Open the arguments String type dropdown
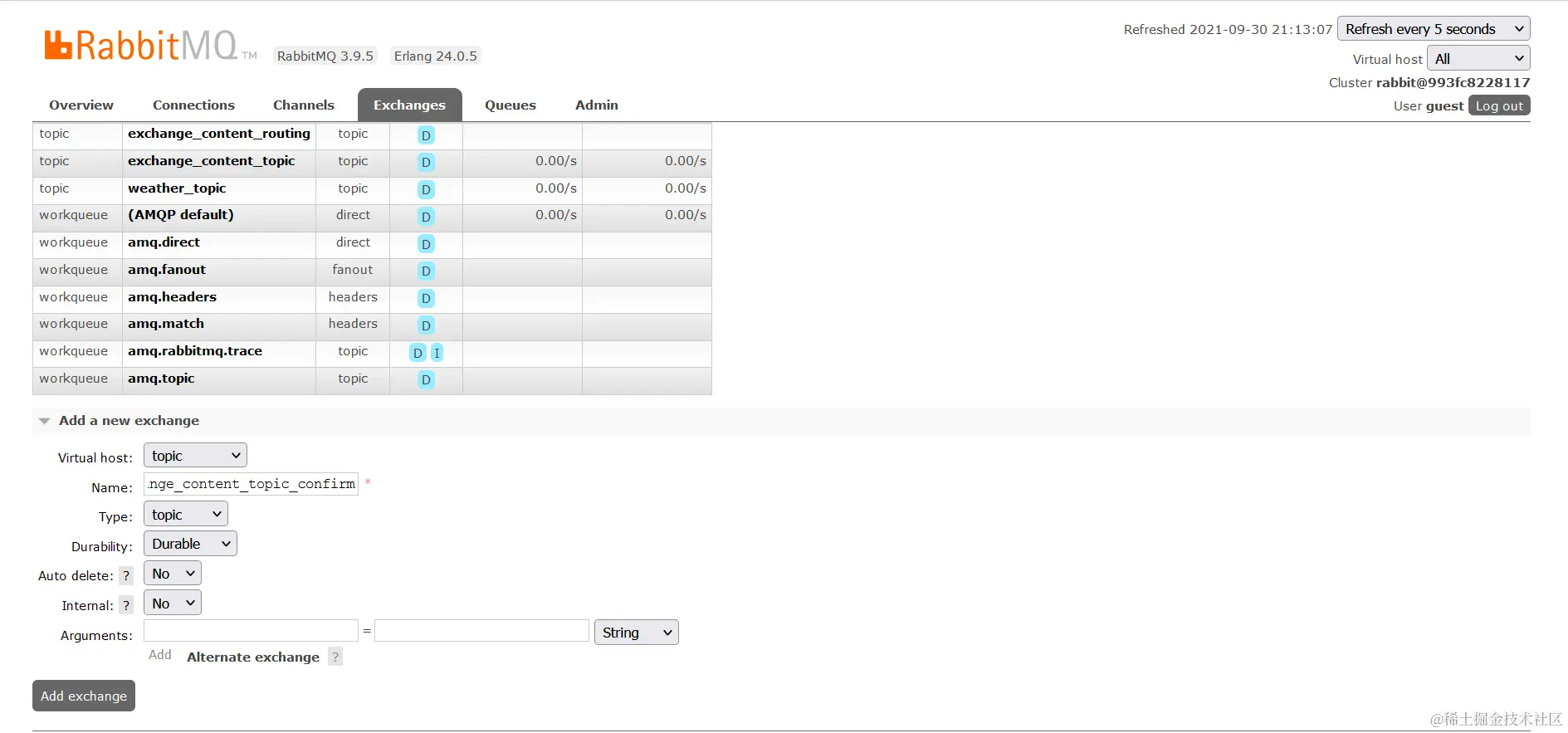This screenshot has height=733, width=1568. tap(637, 633)
